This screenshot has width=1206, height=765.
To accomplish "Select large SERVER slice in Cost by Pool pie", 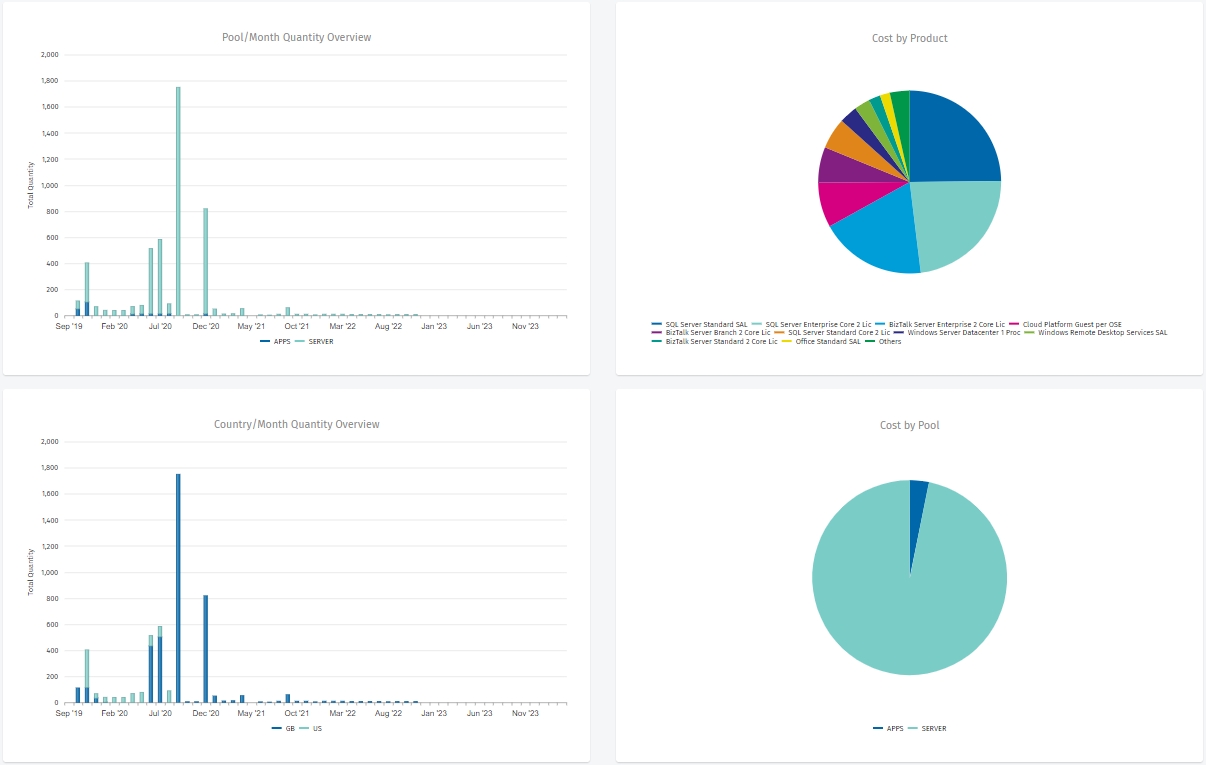I will click(900, 600).
